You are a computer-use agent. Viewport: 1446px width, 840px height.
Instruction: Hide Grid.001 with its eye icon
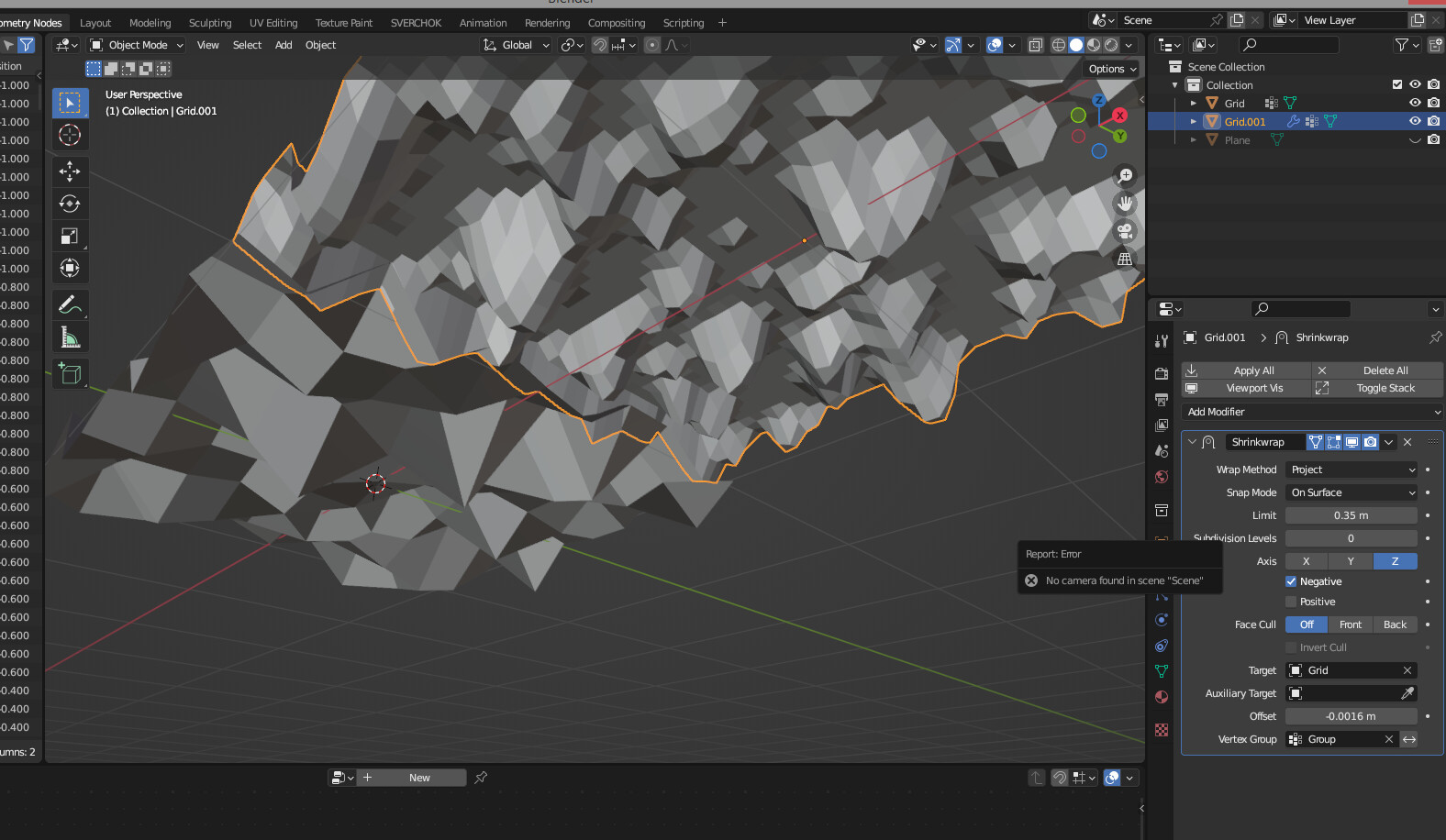pyautogui.click(x=1415, y=121)
